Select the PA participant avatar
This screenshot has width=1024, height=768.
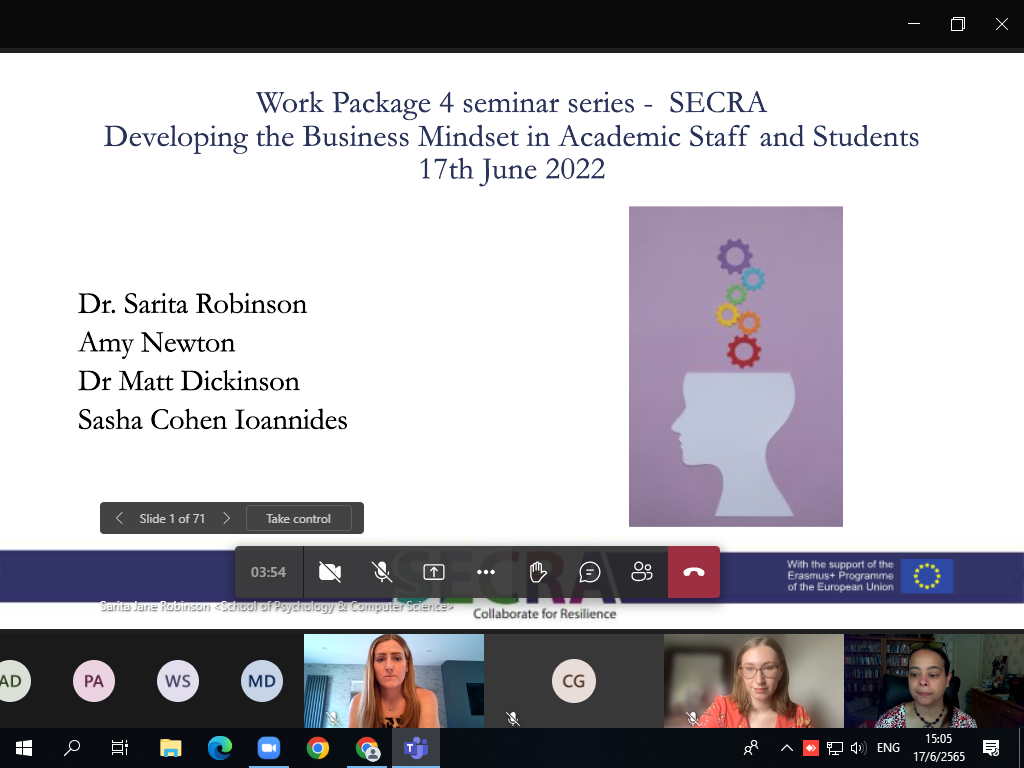[93, 681]
